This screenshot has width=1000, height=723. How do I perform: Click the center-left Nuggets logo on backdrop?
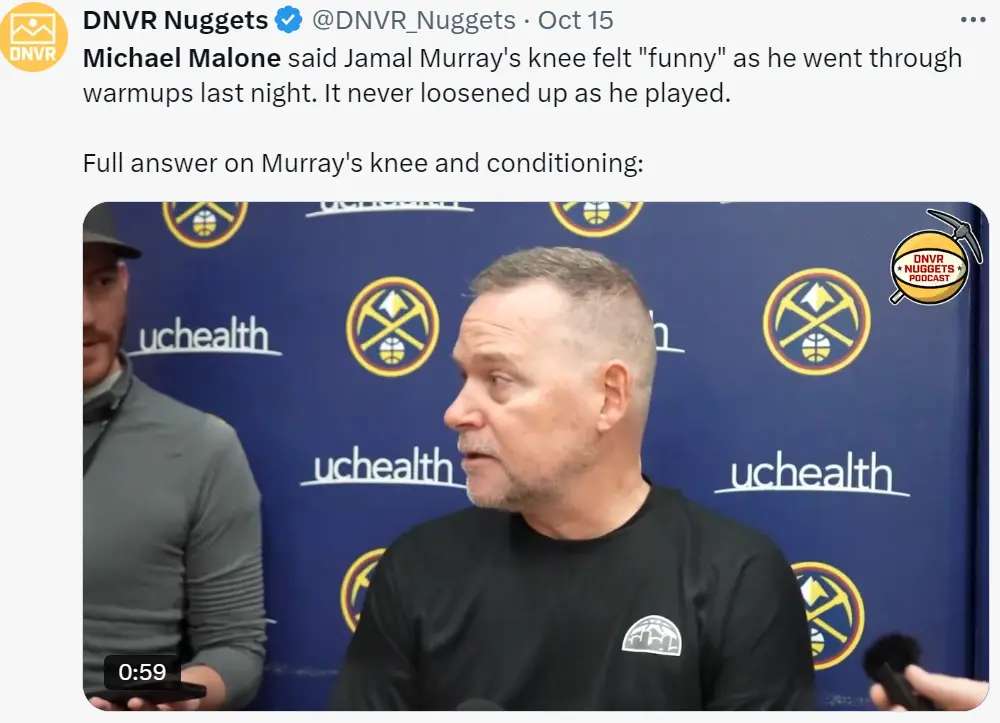[392, 326]
